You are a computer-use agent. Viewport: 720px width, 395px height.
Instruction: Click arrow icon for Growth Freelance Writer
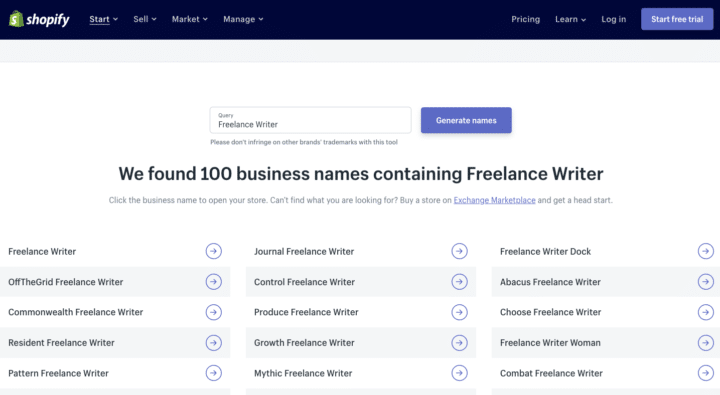(459, 343)
